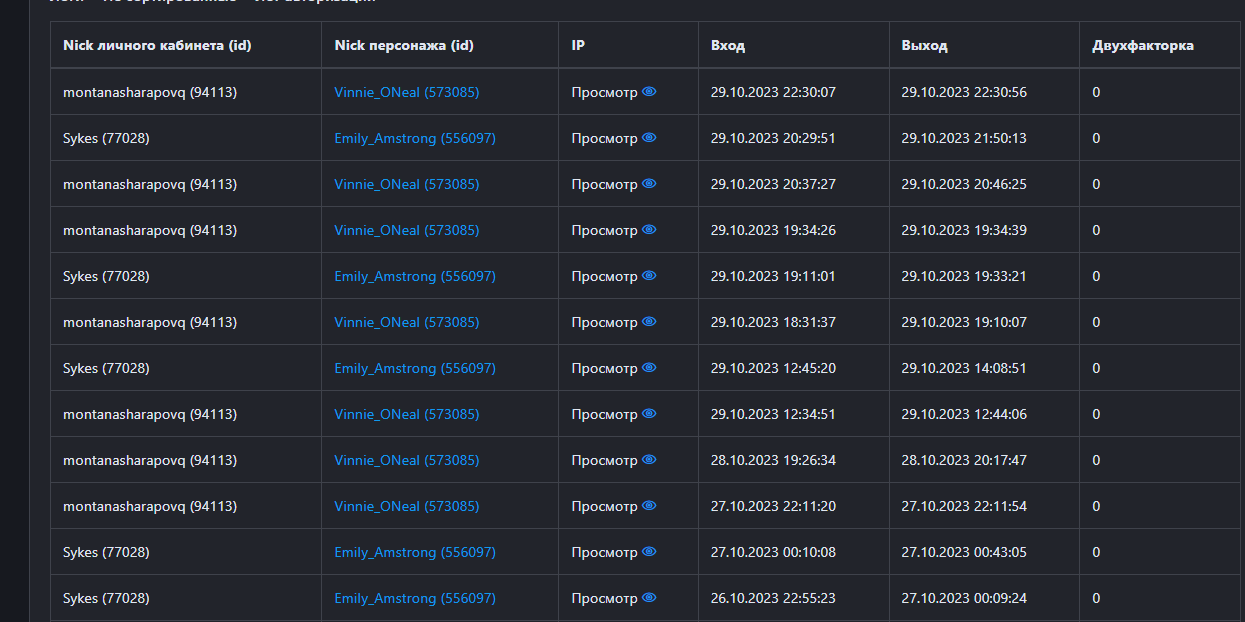Show IP with eye icon for login 29.10.2023 19:34:26

(x=649, y=230)
